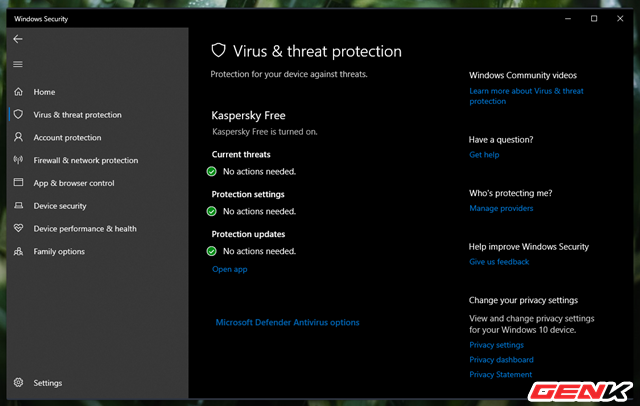Click the back arrow icon
The width and height of the screenshot is (640, 406).
click(x=18, y=39)
